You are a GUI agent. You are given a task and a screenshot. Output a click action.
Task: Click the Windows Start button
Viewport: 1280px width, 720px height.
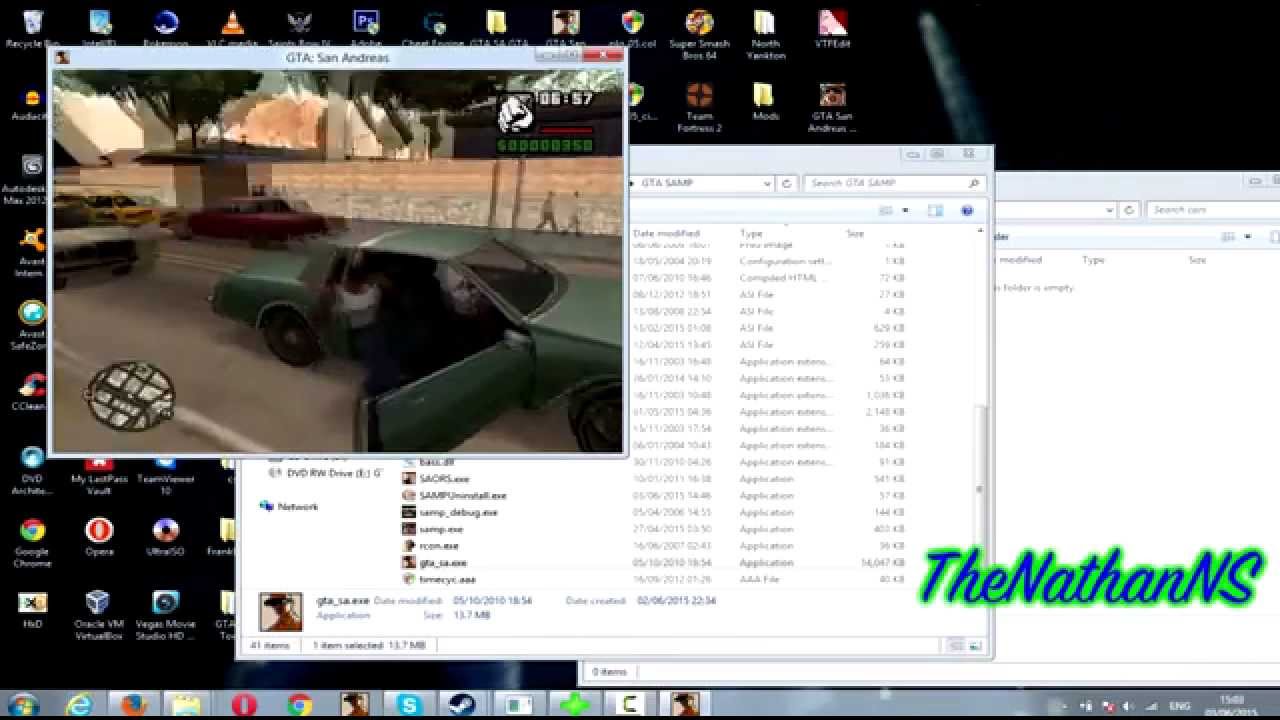click(x=24, y=704)
